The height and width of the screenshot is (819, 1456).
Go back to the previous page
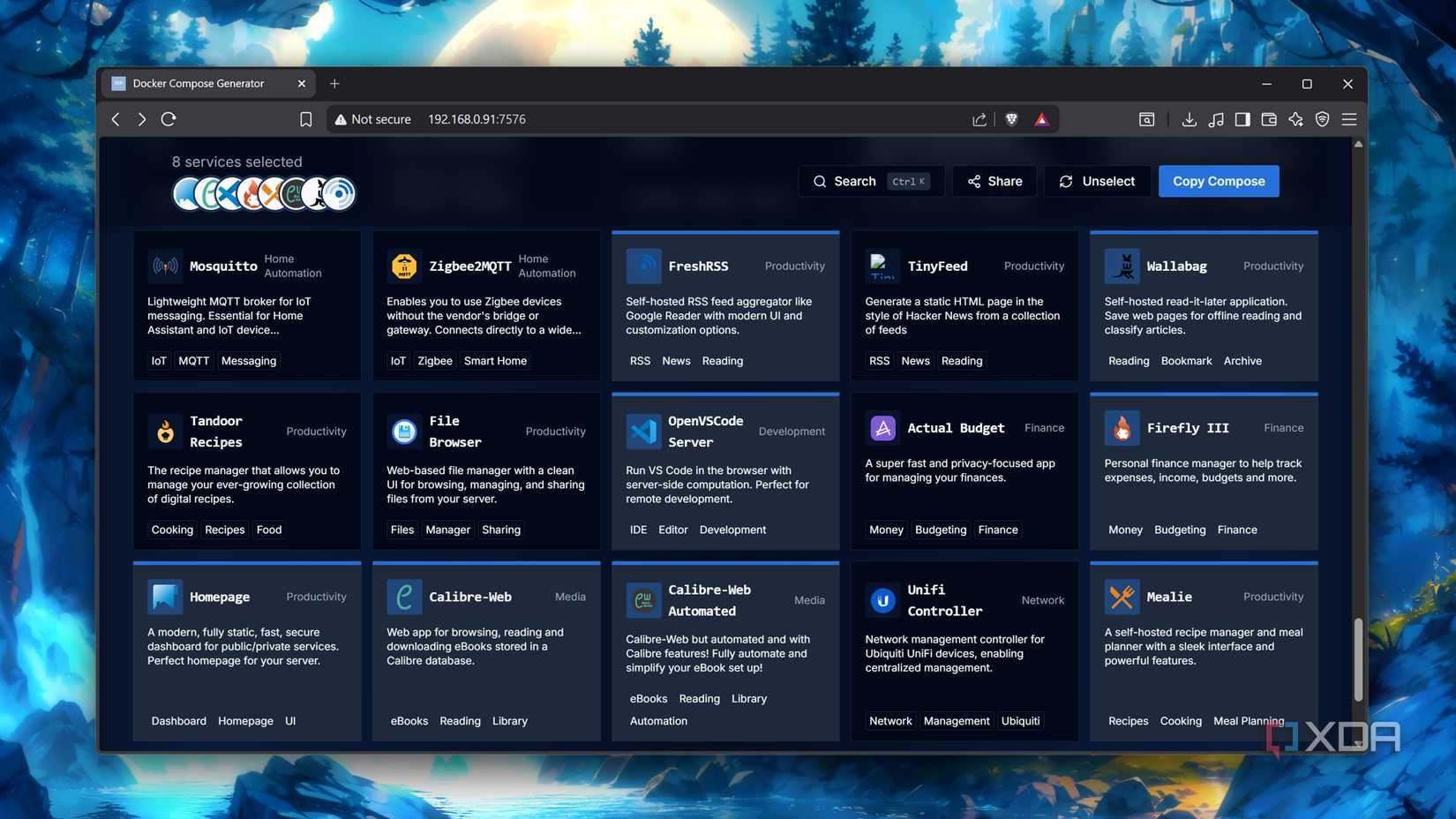tap(116, 119)
